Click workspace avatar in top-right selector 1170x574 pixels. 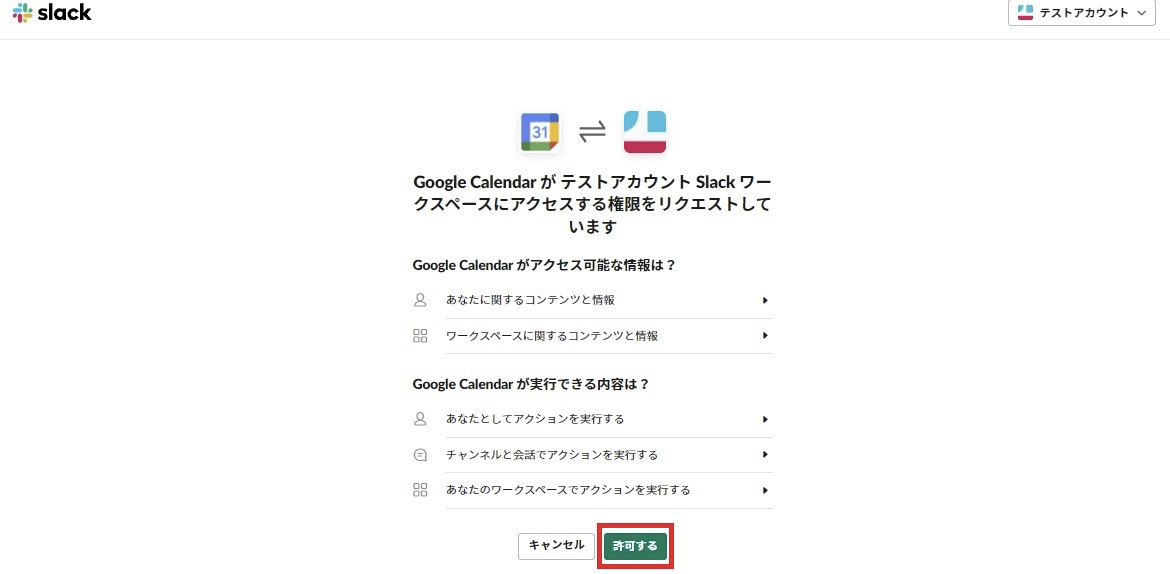pos(1025,13)
